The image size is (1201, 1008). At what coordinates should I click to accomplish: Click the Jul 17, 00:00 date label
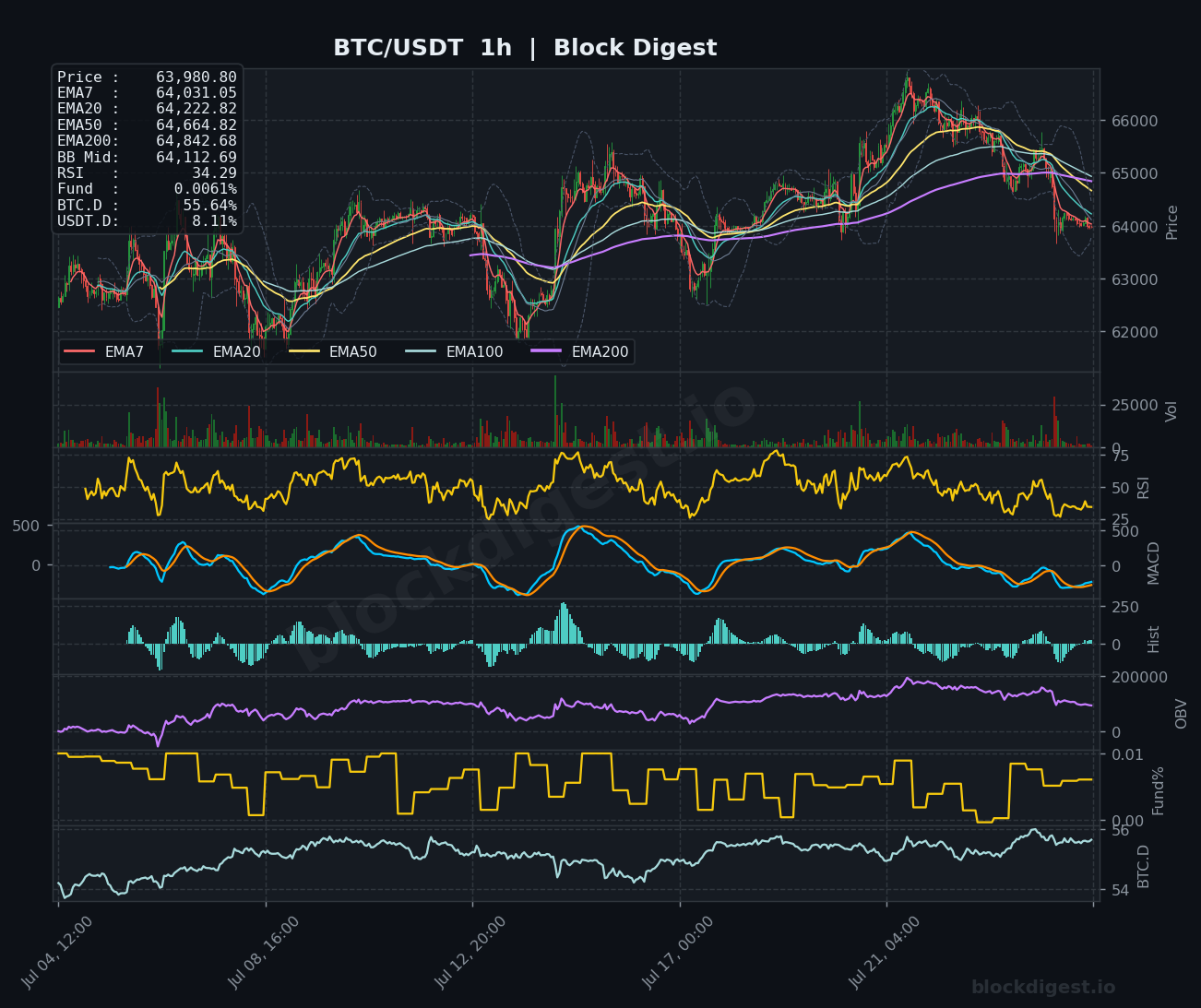click(677, 953)
